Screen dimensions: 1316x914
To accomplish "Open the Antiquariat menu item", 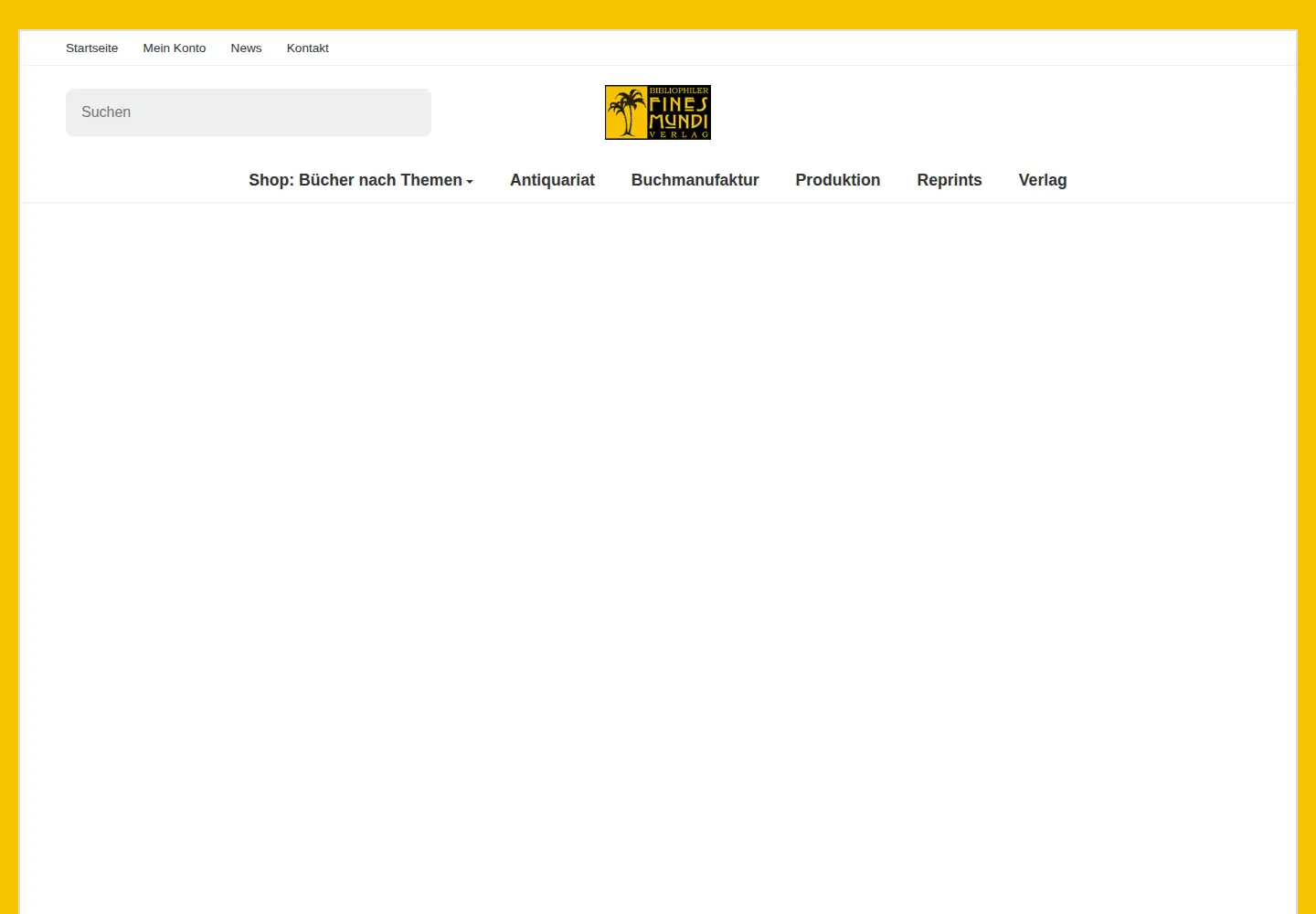I will coord(552,180).
